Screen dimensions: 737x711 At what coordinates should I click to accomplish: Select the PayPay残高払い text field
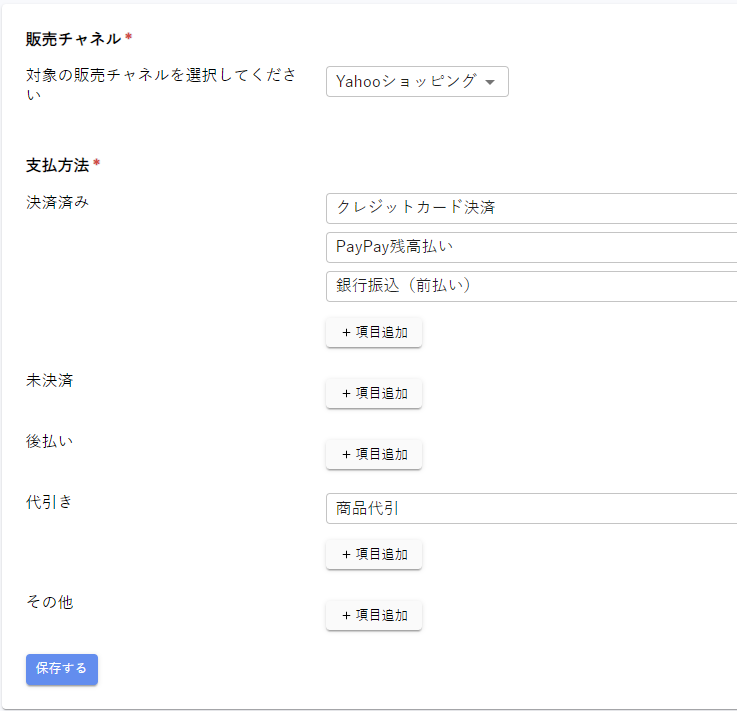click(x=530, y=247)
